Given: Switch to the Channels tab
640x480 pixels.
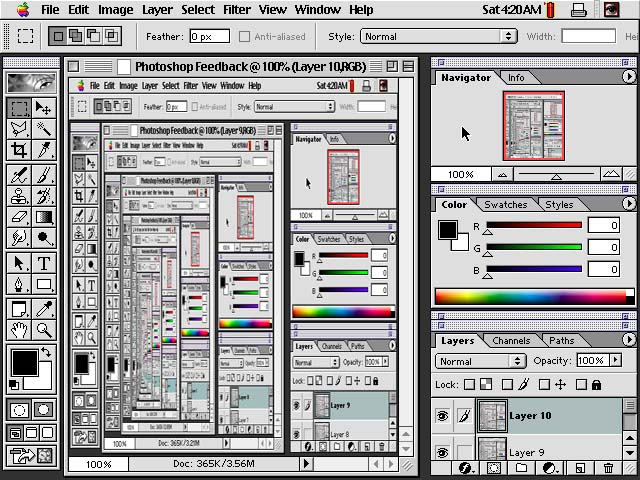Looking at the screenshot, I should pyautogui.click(x=511, y=340).
